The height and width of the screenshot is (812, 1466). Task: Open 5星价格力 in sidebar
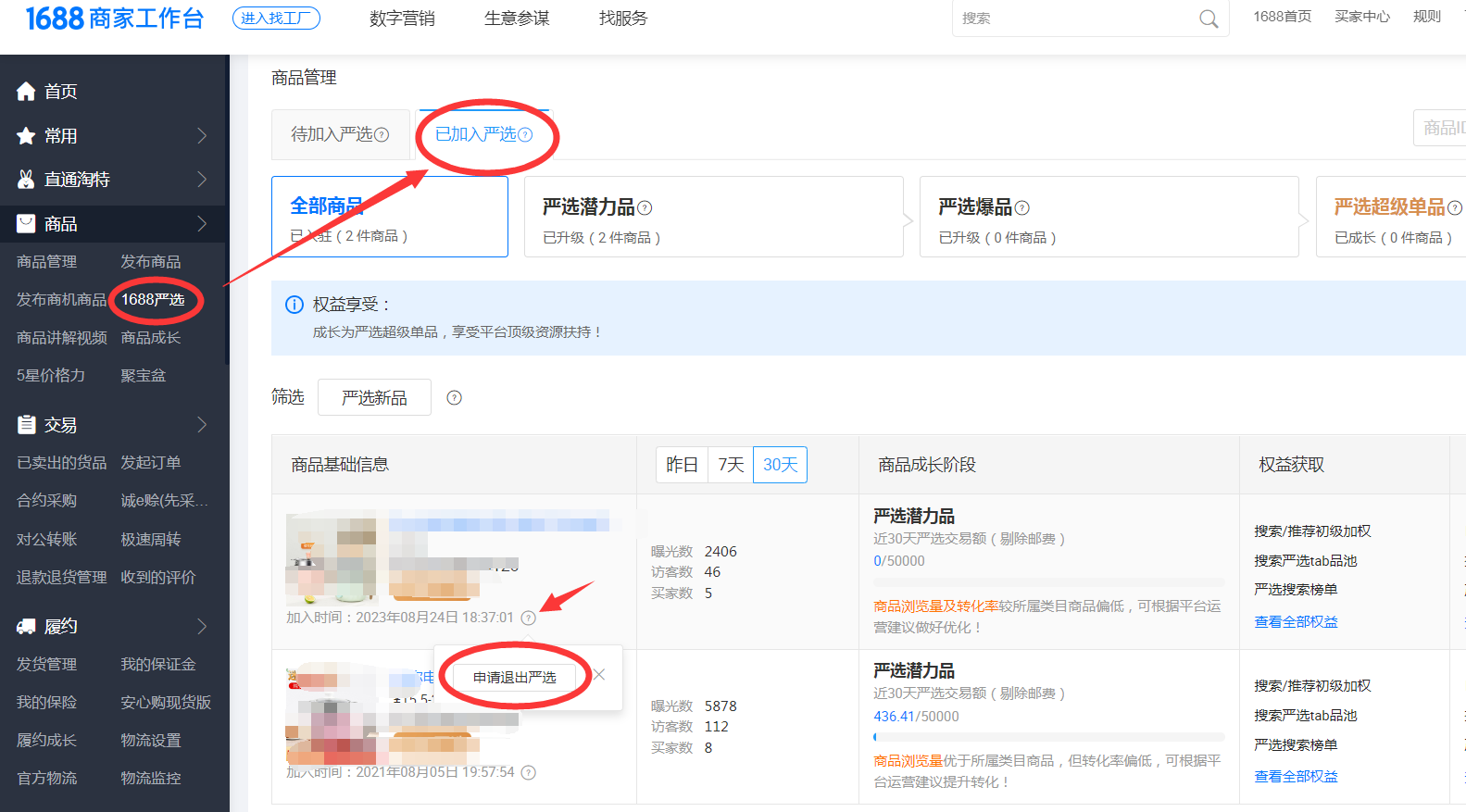[x=51, y=376]
